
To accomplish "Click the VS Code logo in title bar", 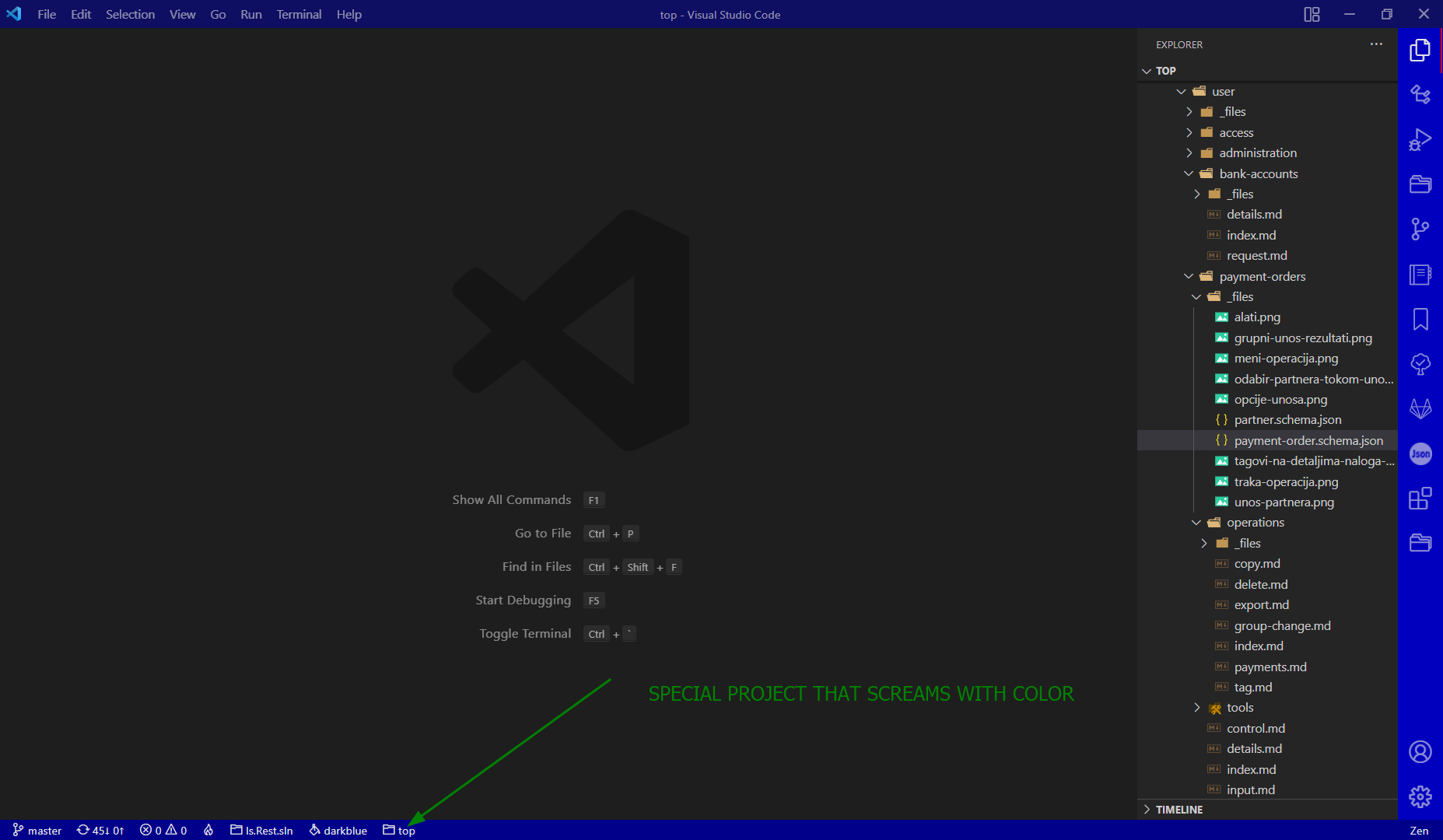I will 14,14.
